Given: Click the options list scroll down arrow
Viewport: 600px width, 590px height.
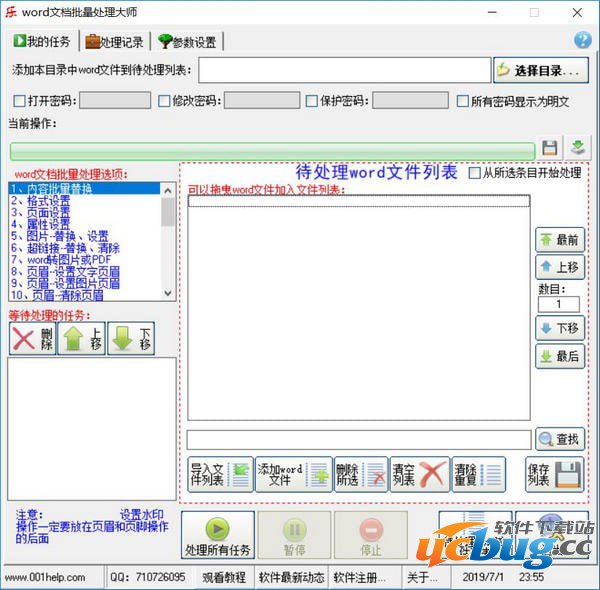Looking at the screenshot, I should pos(168,293).
